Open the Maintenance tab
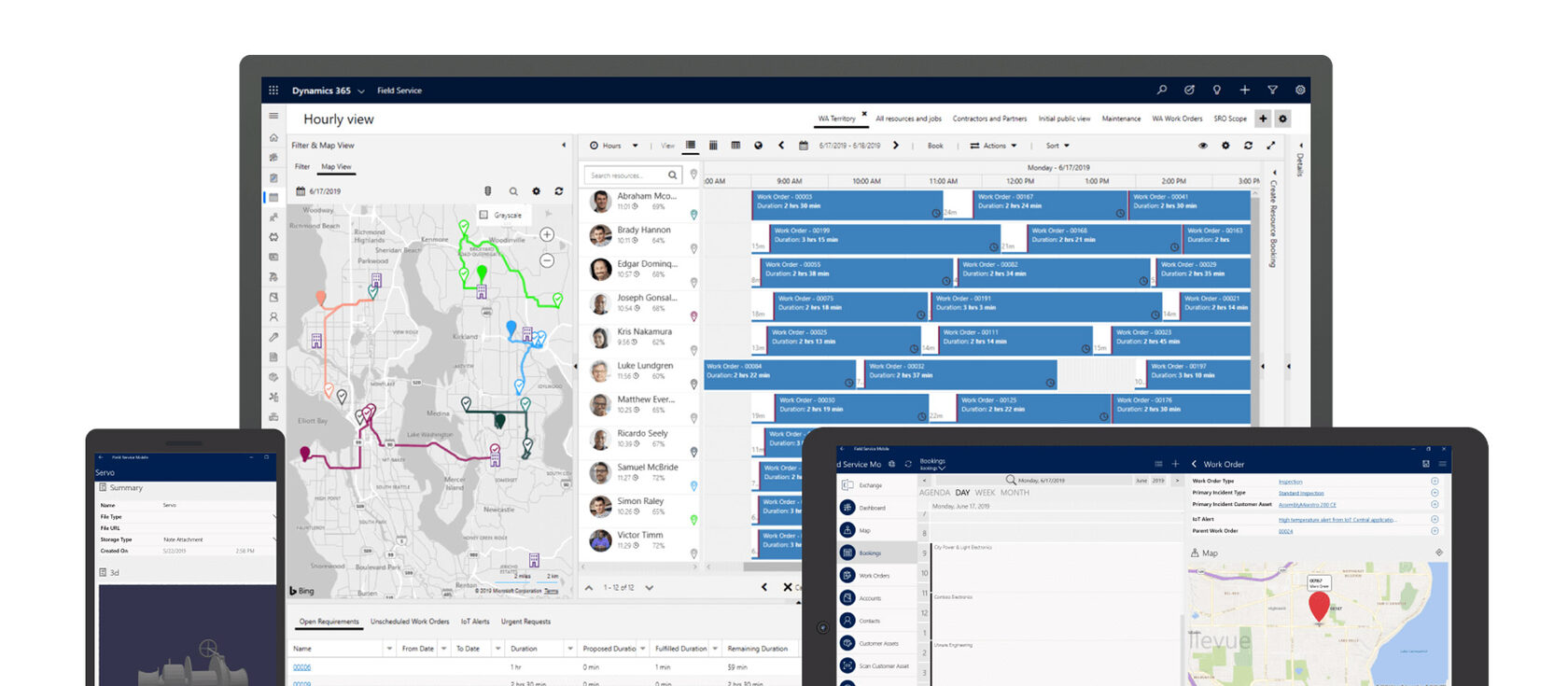This screenshot has width=1568, height=686. [x=1121, y=119]
